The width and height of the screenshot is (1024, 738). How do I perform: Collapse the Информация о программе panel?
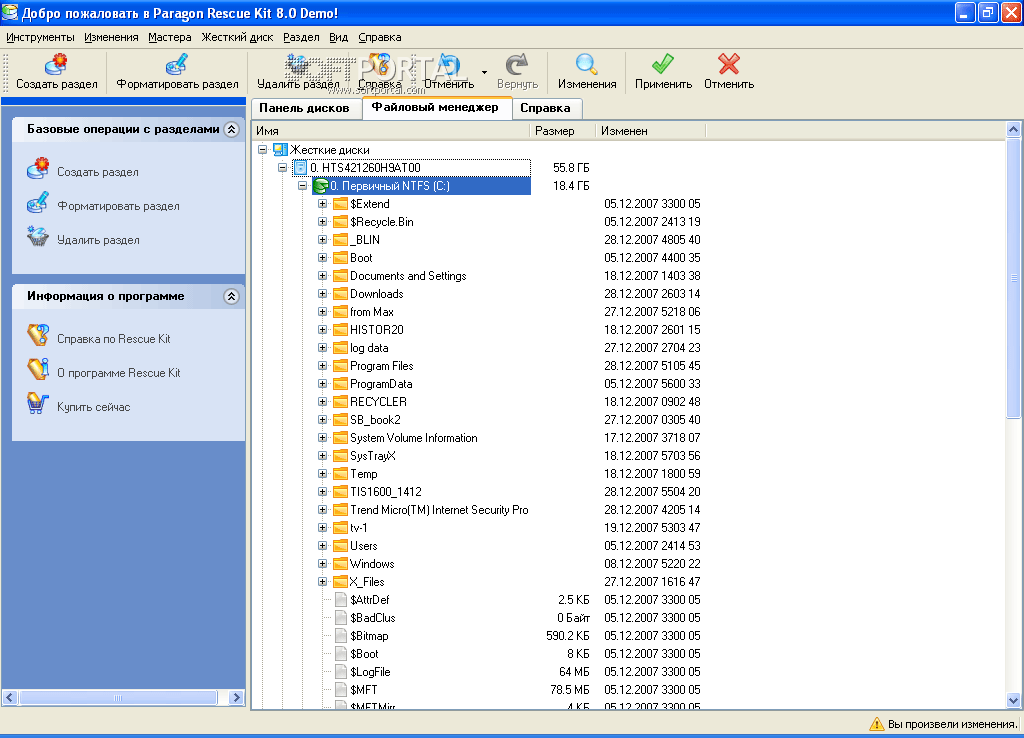(x=231, y=297)
